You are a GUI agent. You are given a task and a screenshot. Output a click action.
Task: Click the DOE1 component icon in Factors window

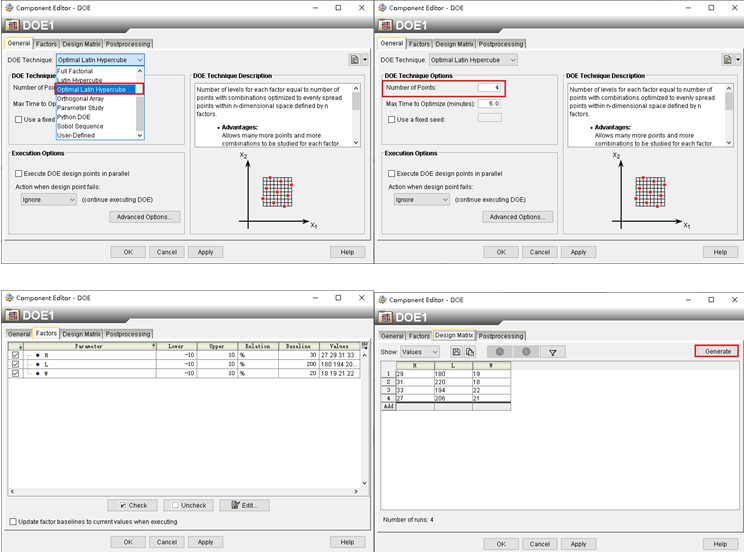click(12, 317)
